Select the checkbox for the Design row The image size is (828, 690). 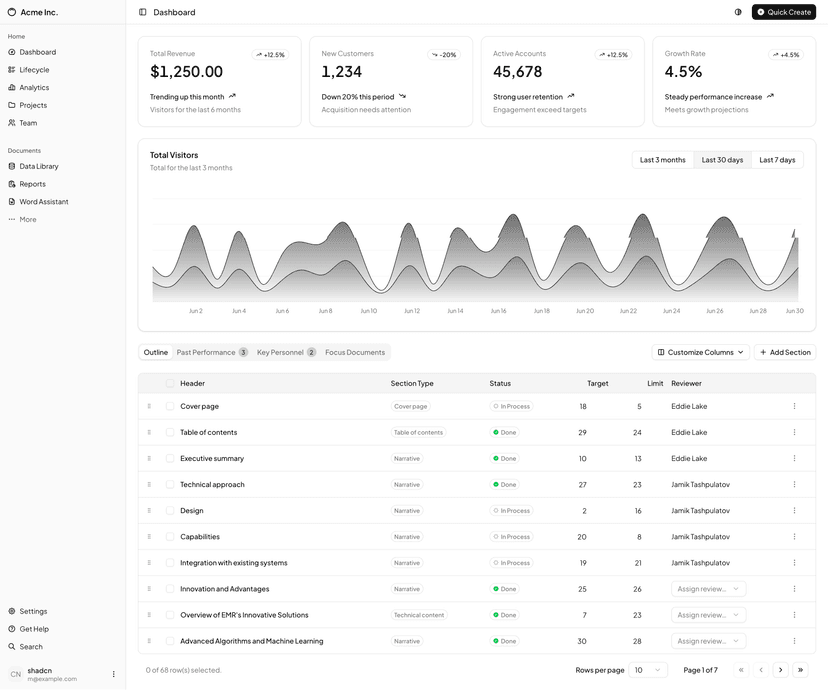(168, 510)
